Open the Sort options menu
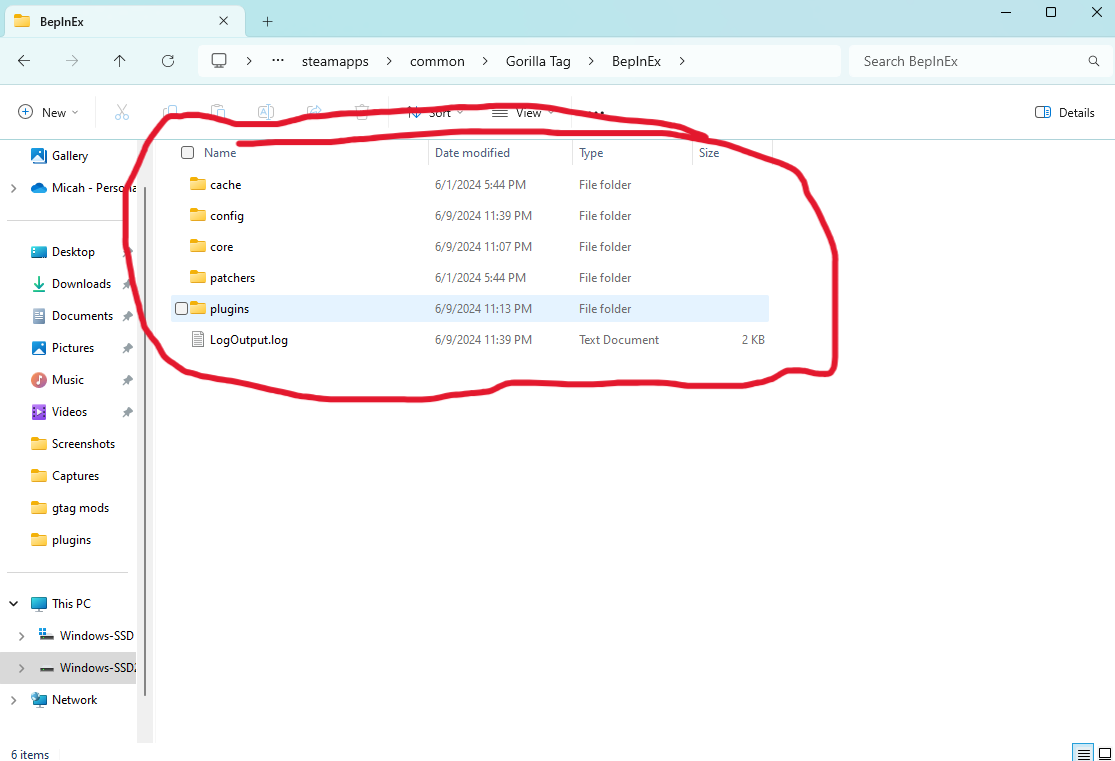Viewport: 1115px width, 761px height. (x=436, y=113)
